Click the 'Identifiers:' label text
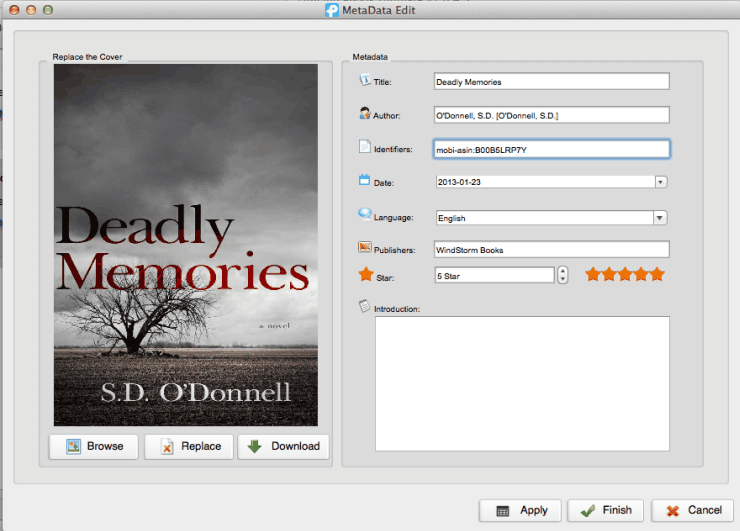 pyautogui.click(x=393, y=150)
